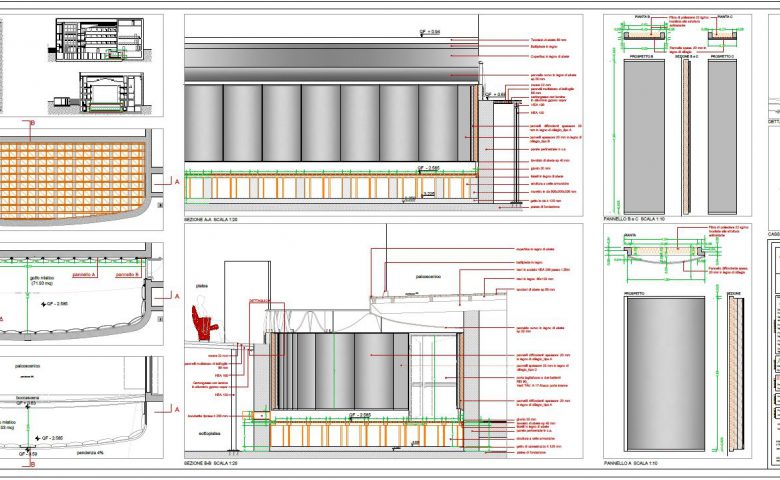Select the 'boccascena' label in the bottom plan
780x480 pixels.
[27, 398]
